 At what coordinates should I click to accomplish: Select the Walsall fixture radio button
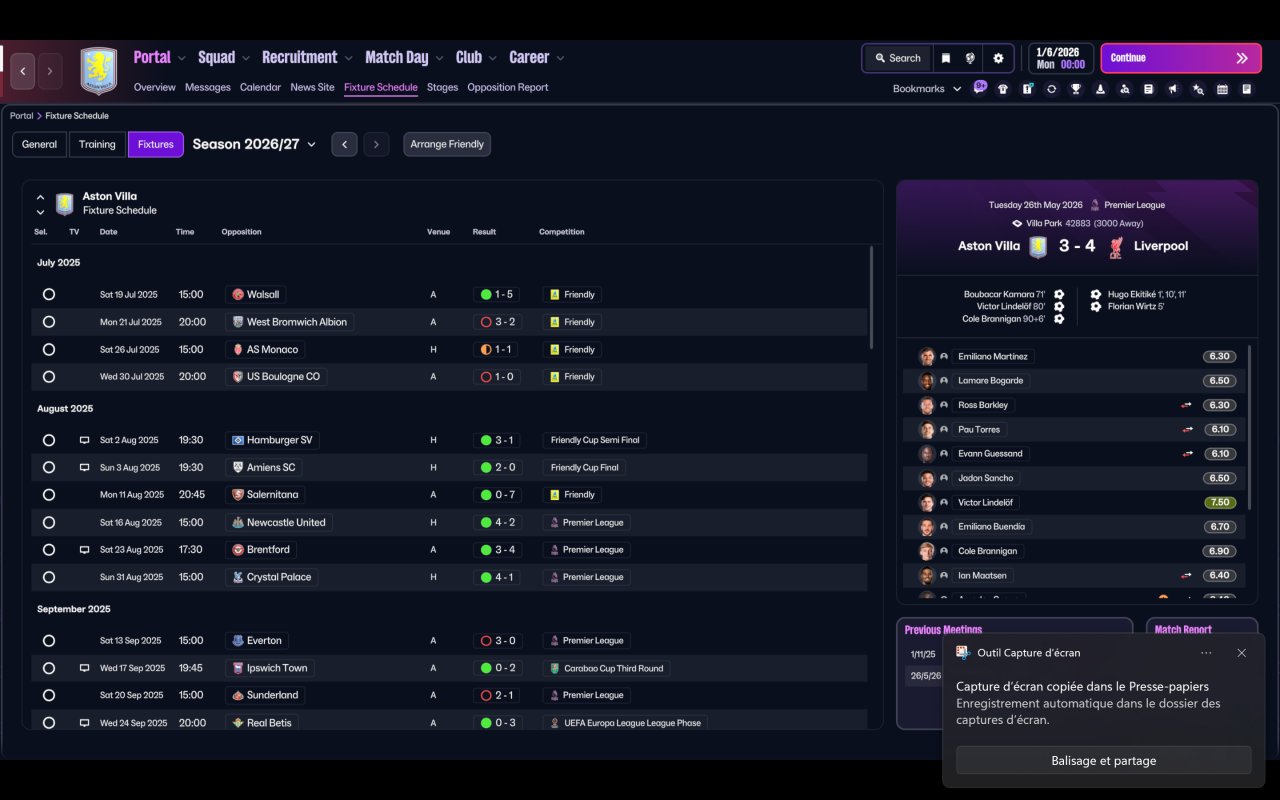(x=49, y=295)
